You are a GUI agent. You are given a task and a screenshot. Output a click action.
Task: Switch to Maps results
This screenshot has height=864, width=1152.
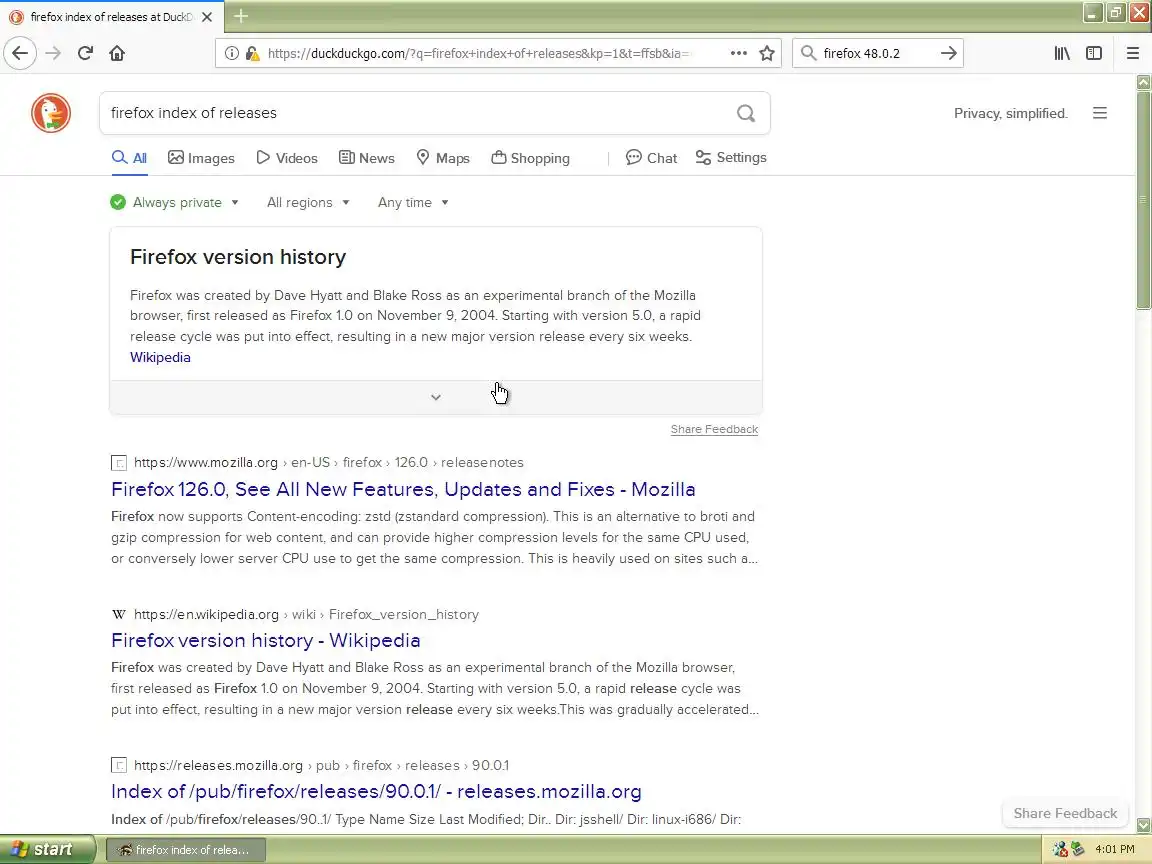click(x=443, y=158)
